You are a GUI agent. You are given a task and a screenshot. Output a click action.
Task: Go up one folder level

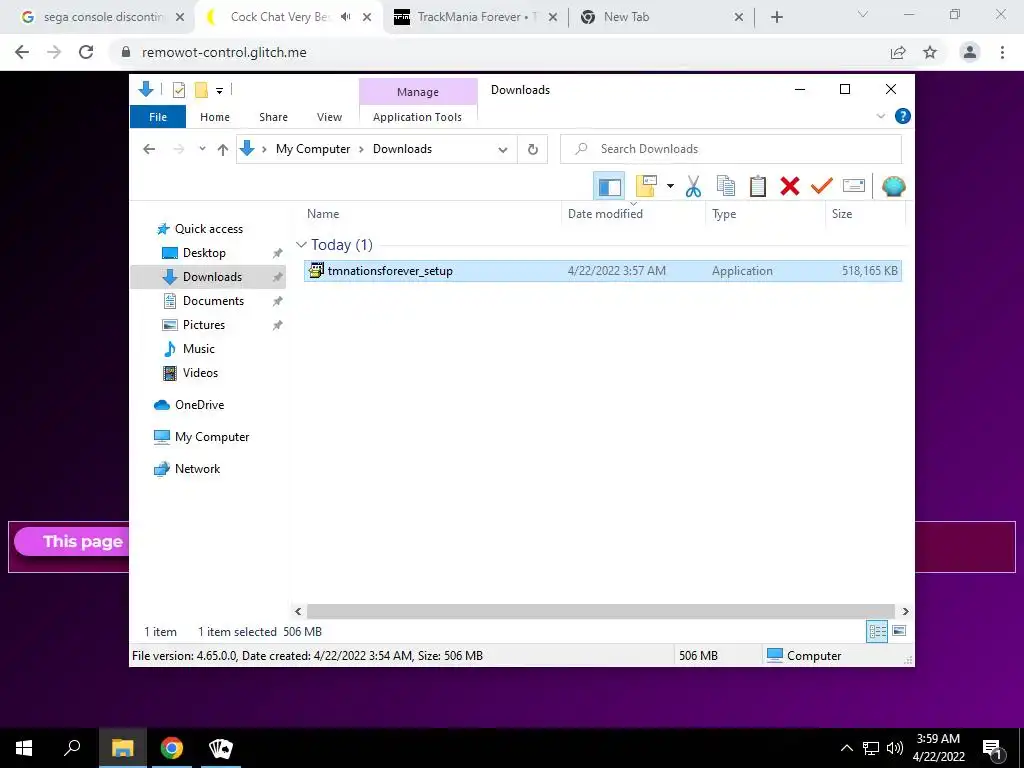pyautogui.click(x=223, y=150)
